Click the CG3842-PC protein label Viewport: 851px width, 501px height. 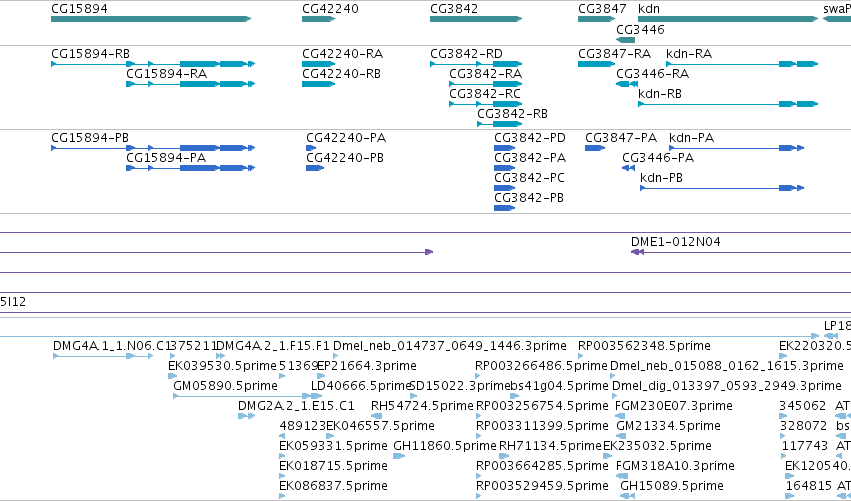tap(529, 178)
